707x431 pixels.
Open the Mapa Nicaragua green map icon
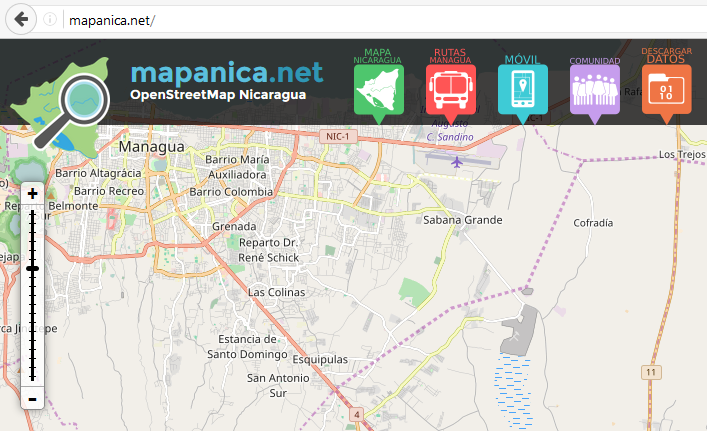[379, 89]
